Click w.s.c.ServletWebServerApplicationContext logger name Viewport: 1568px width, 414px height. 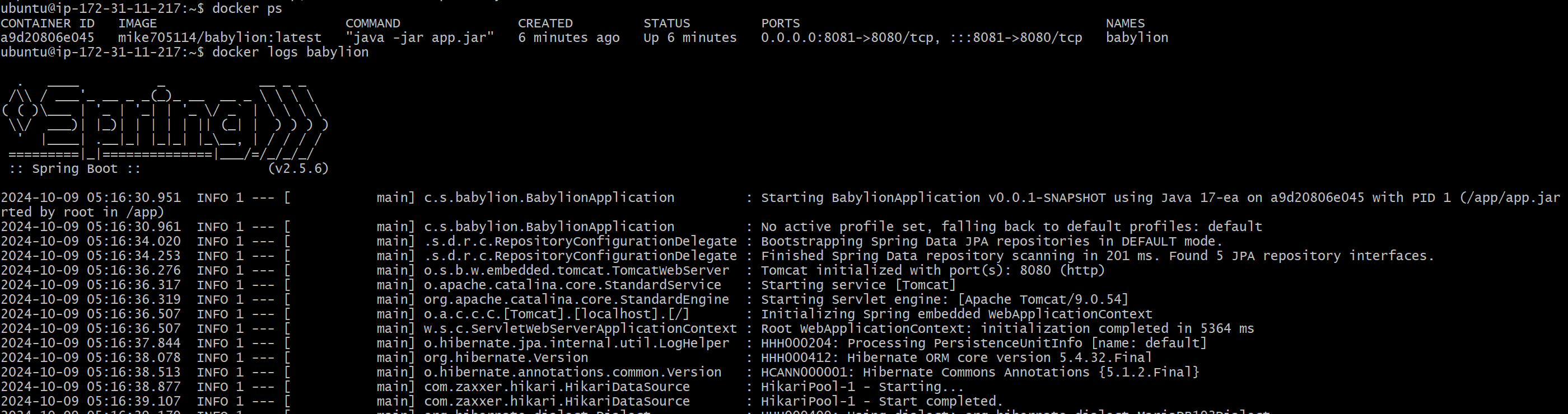(x=581, y=329)
